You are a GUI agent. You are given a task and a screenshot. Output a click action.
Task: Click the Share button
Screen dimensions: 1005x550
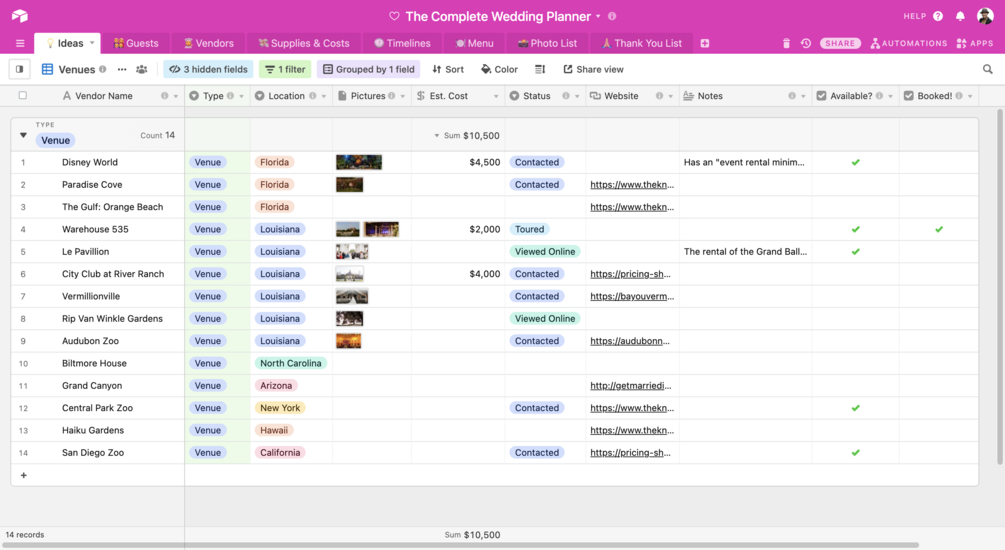[840, 43]
